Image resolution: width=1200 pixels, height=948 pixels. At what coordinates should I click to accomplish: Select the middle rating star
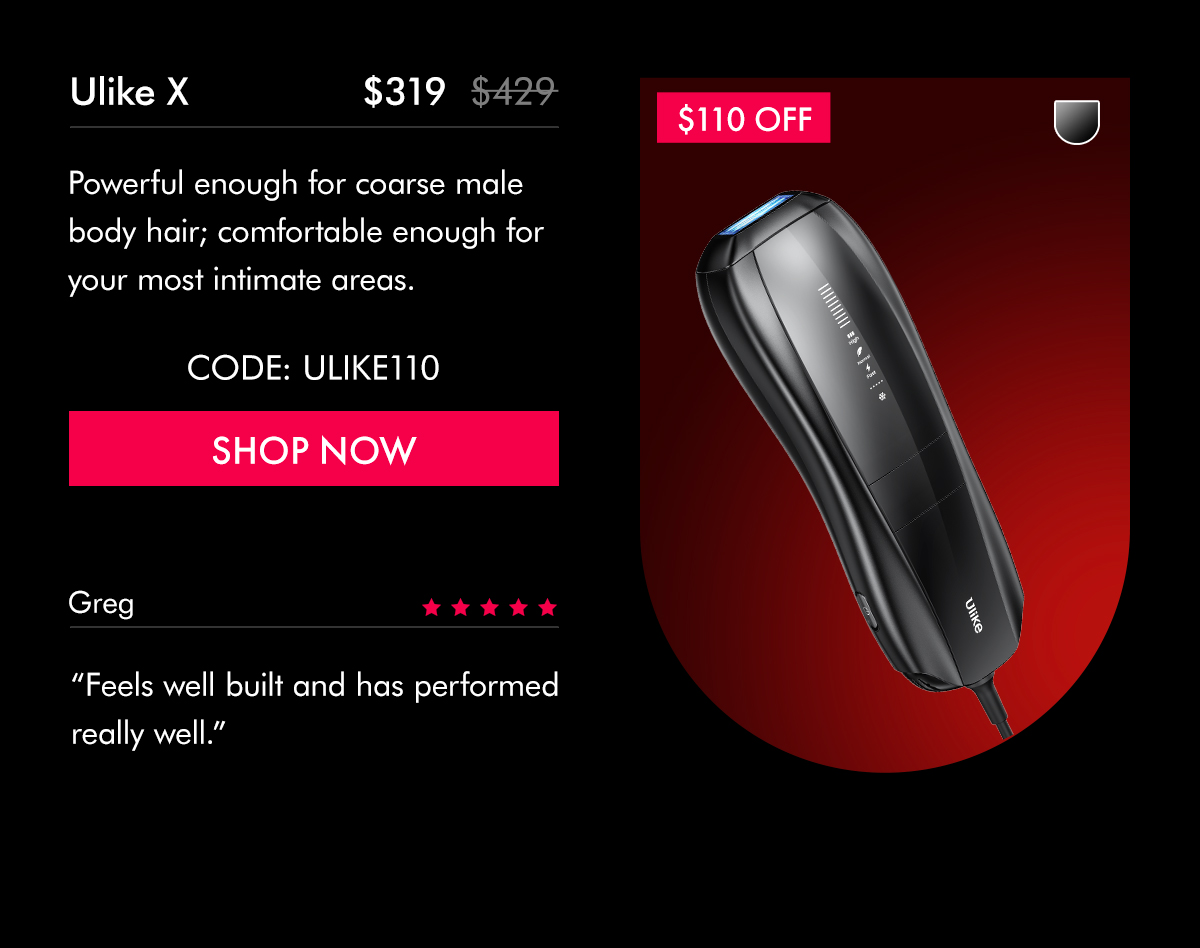point(489,607)
